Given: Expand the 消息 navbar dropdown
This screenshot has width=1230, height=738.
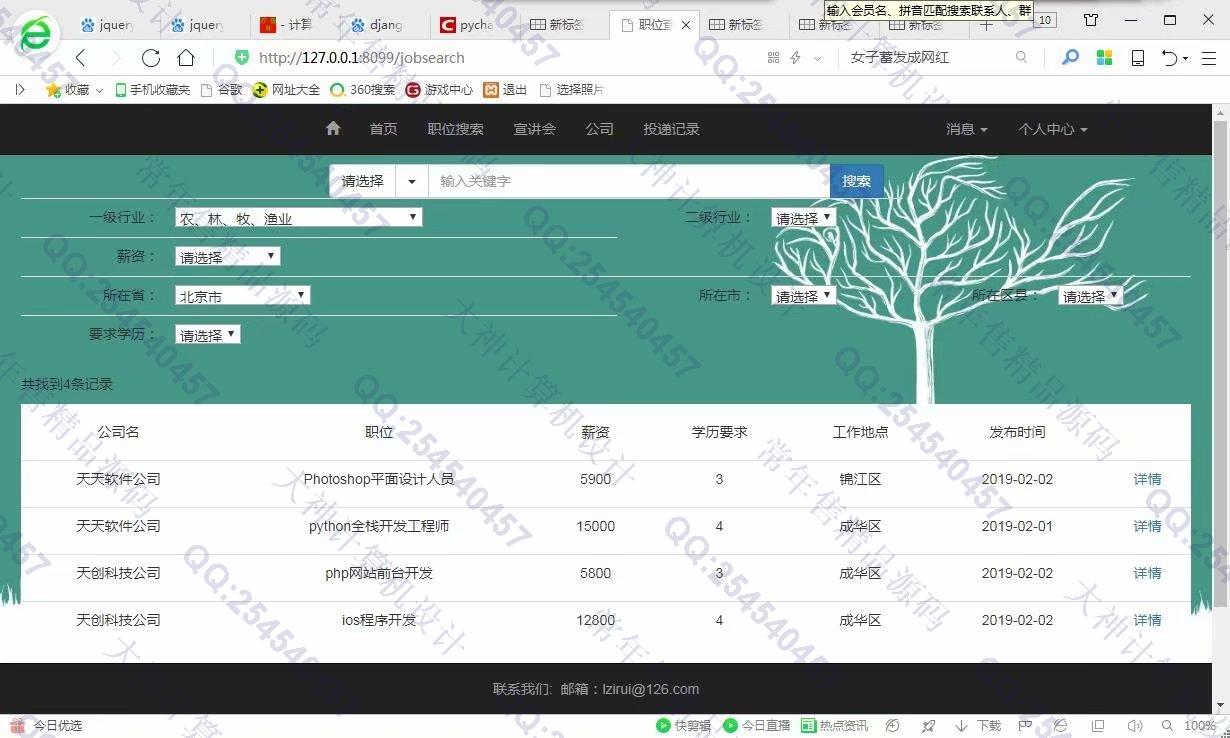Looking at the screenshot, I should [966, 129].
